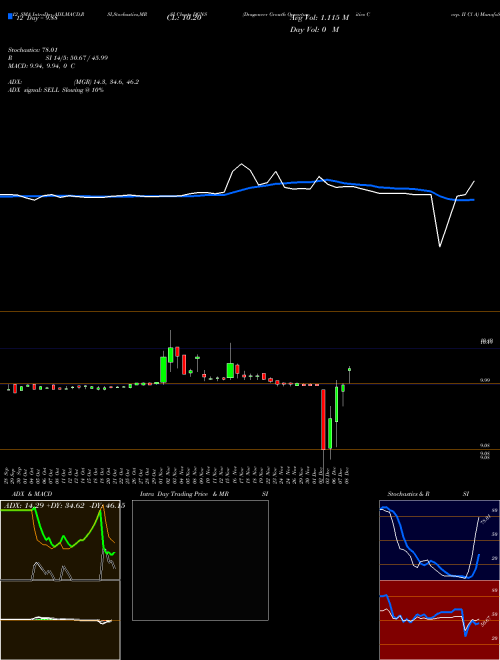Open the blue Stochastics chart panel
This screenshot has height=660, width=500.
(439, 540)
